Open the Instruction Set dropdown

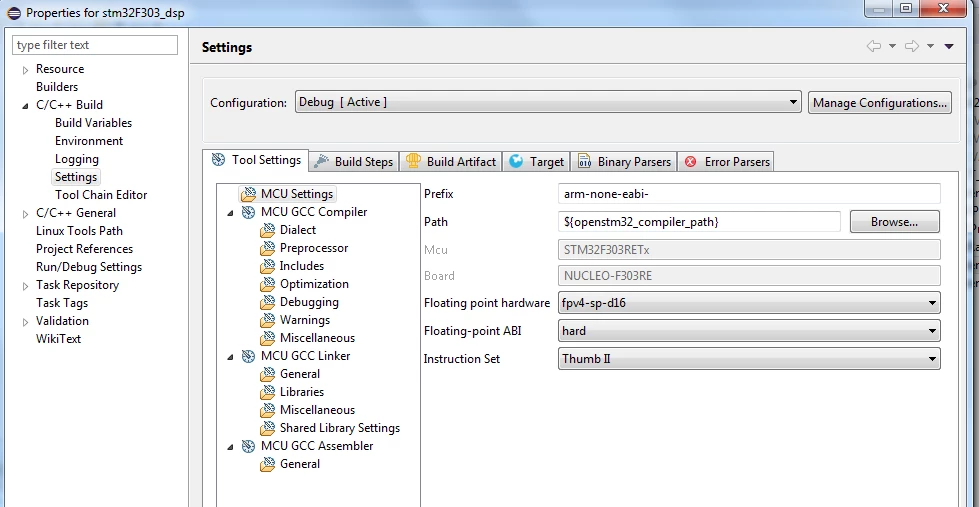coord(749,358)
